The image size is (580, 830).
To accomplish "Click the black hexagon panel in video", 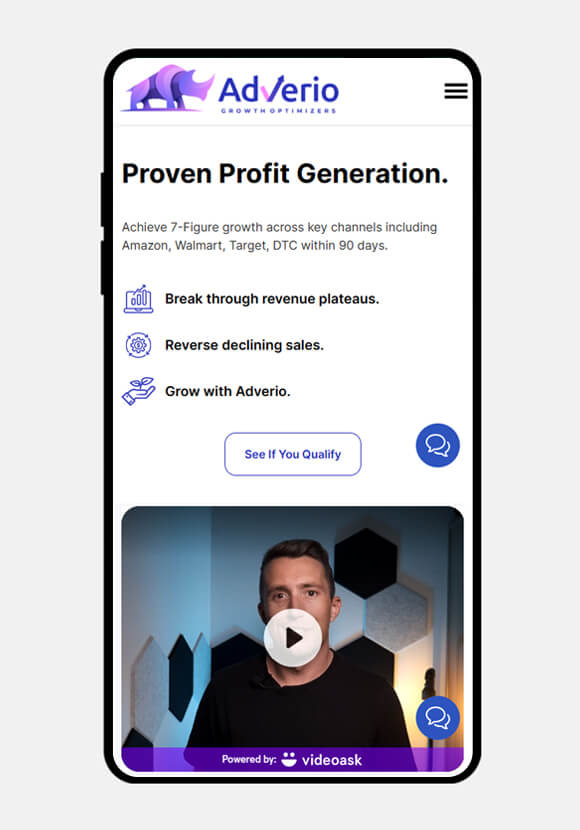I will click(x=366, y=563).
